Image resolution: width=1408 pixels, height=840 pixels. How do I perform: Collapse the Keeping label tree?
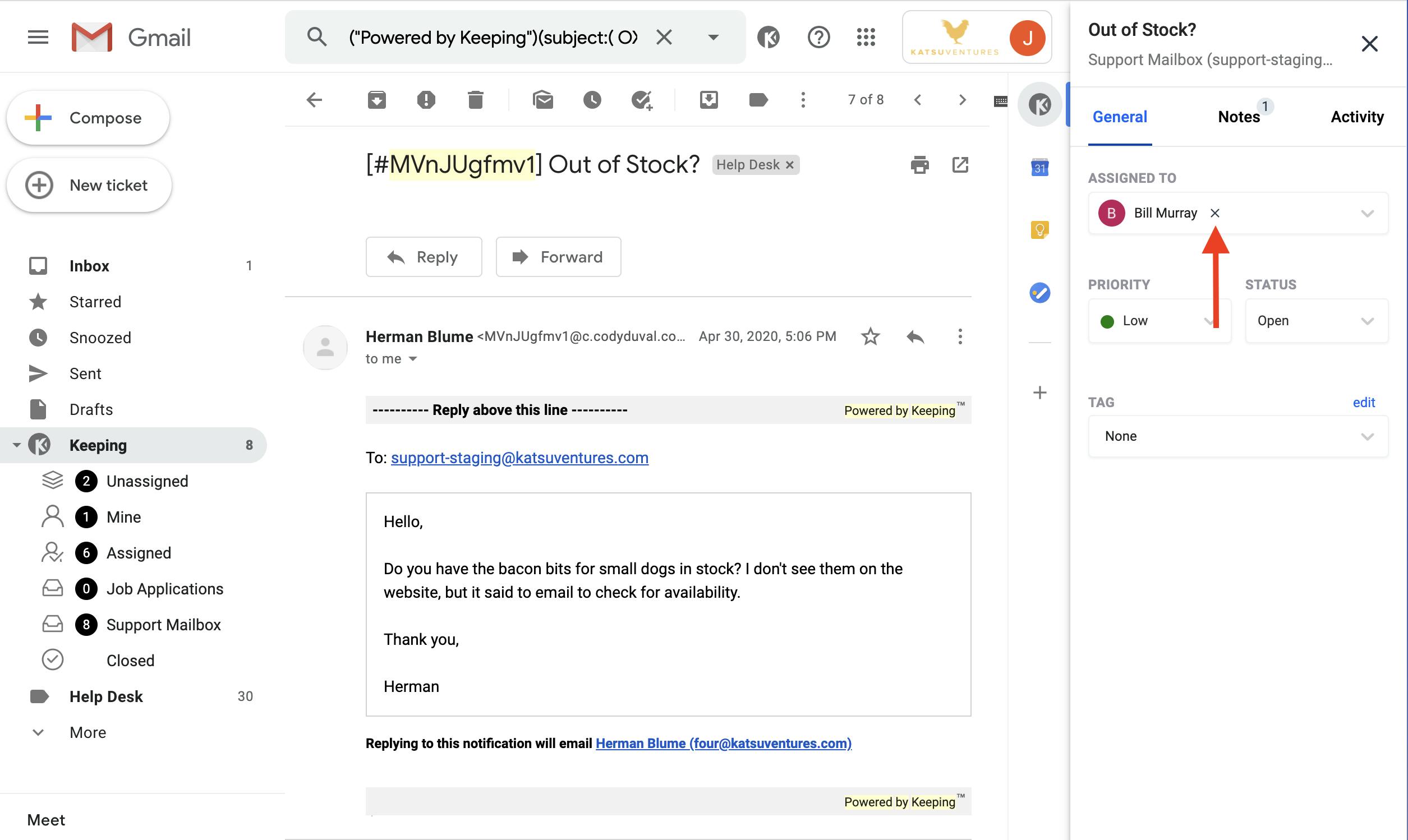point(16,445)
